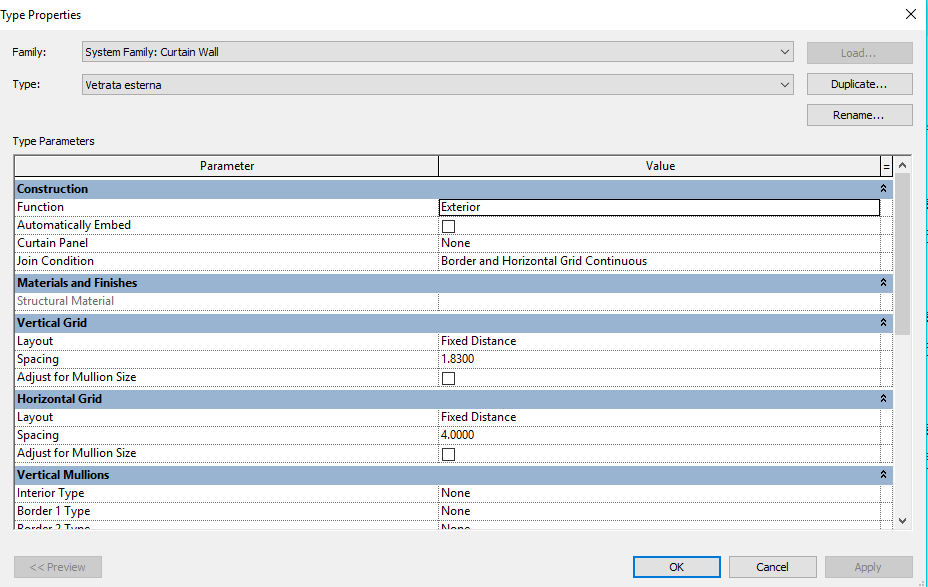Select Vertical Grid Layout value Fixed Distance
This screenshot has height=587, width=928.
[659, 341]
